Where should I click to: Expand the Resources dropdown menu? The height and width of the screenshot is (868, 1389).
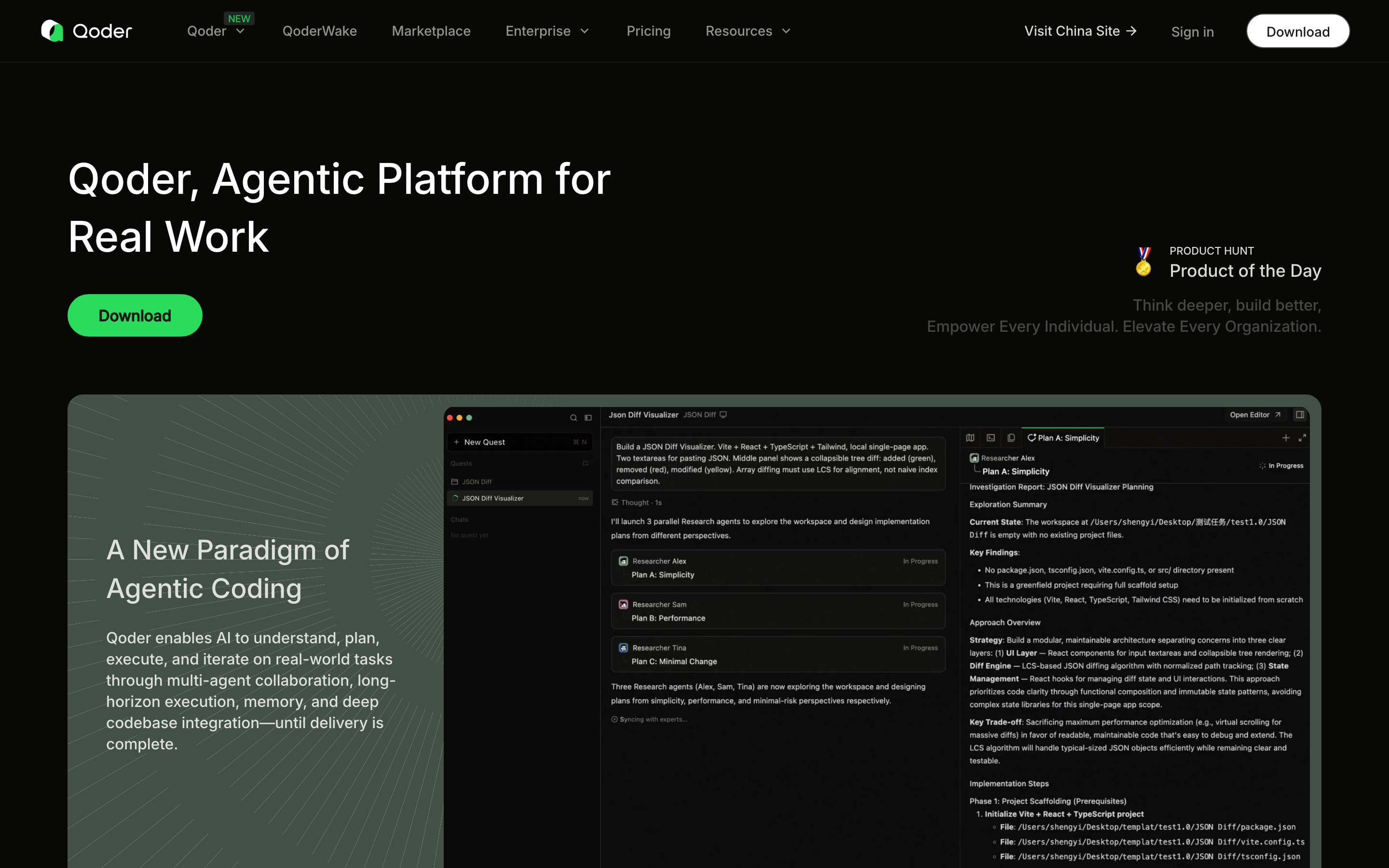pyautogui.click(x=748, y=31)
